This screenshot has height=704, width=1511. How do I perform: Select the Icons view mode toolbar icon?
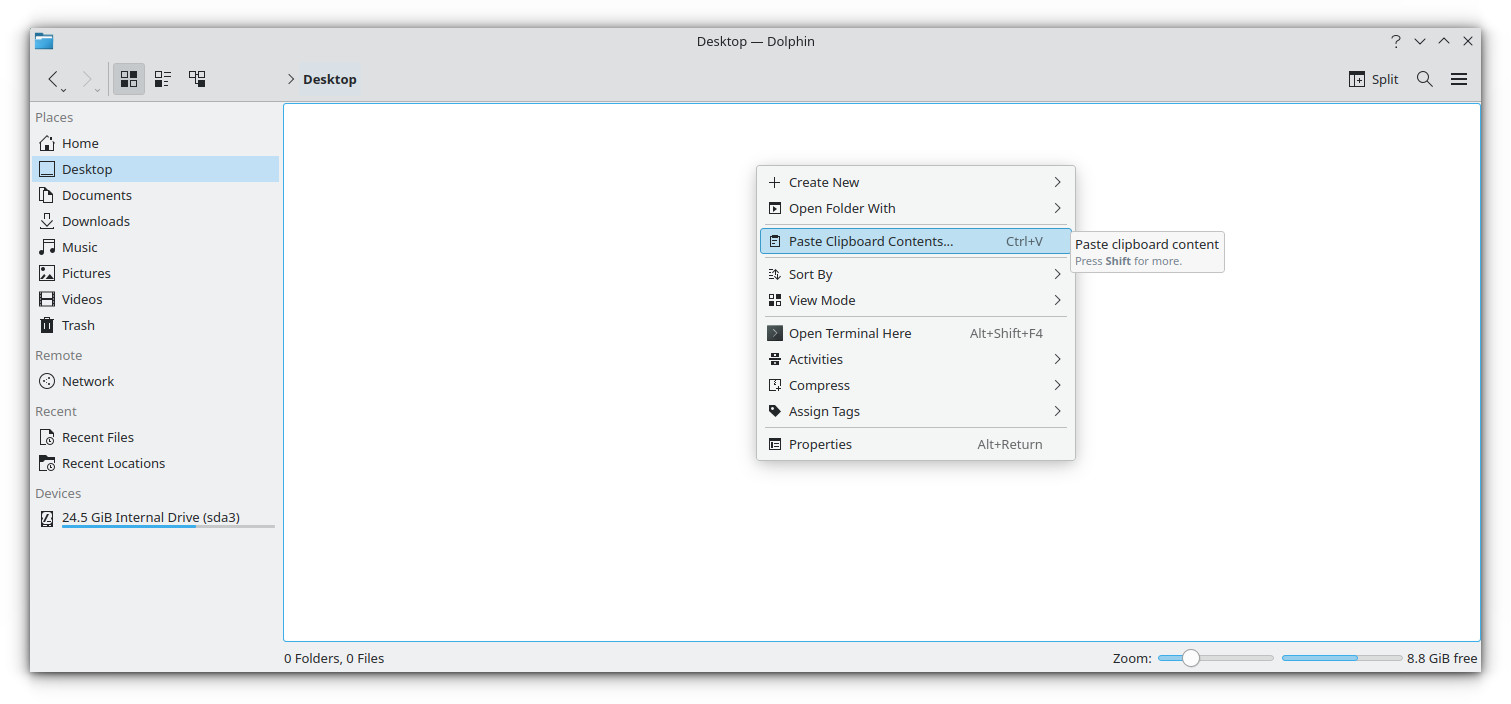tap(128, 79)
